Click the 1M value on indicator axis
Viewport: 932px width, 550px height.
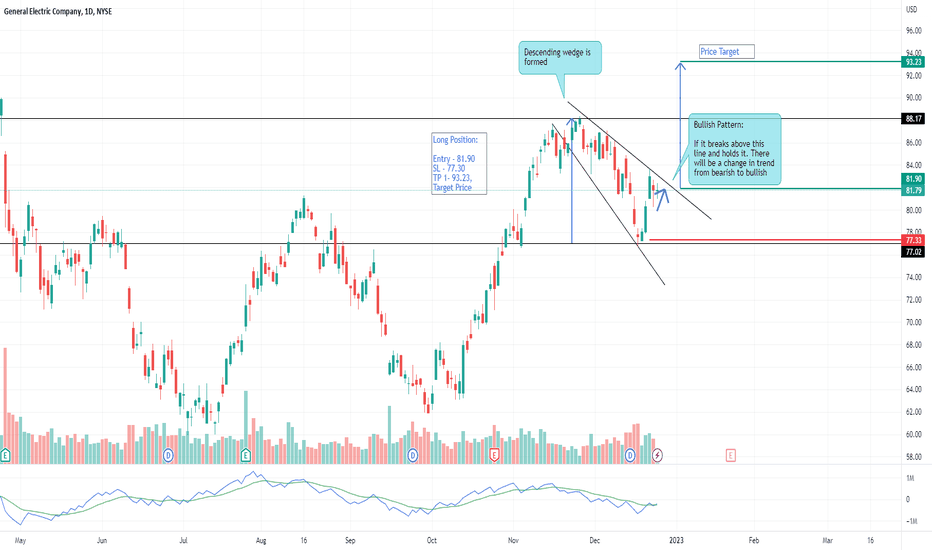pyautogui.click(x=910, y=478)
